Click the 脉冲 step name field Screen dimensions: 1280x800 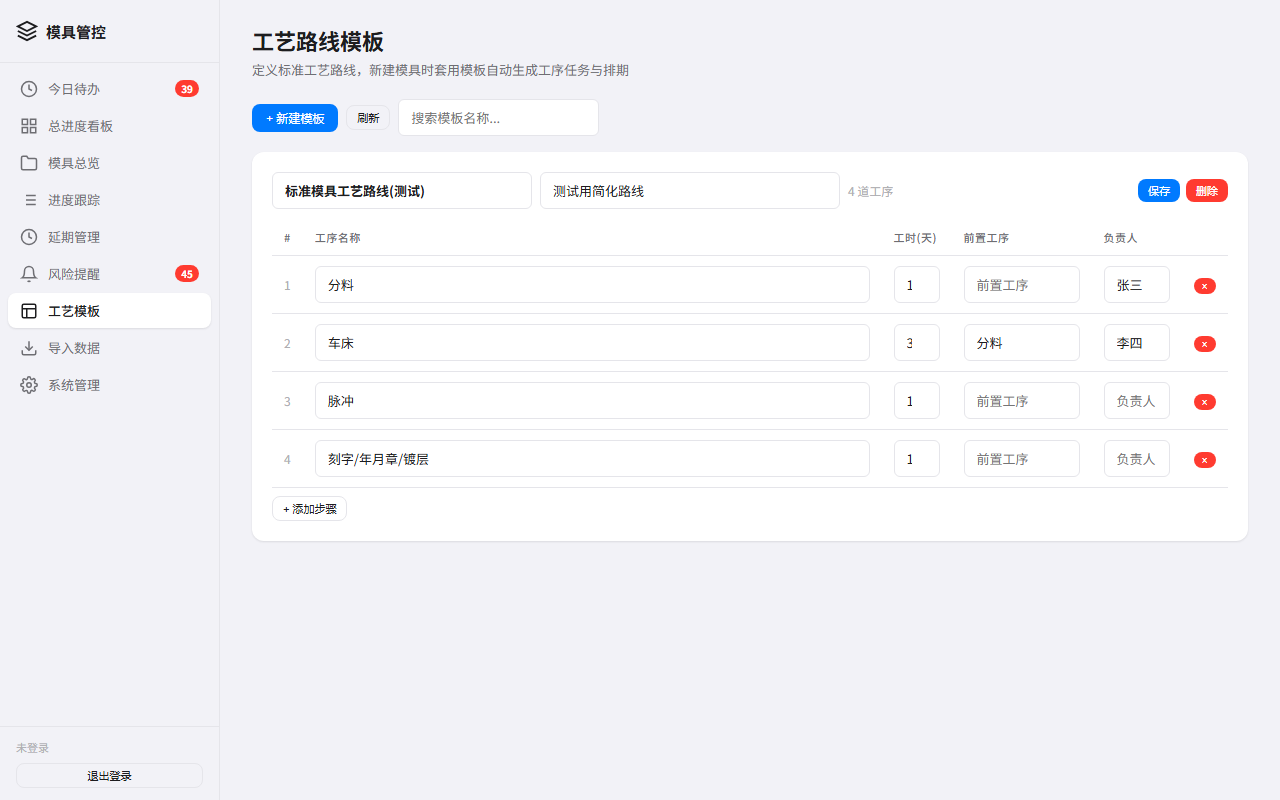(592, 401)
